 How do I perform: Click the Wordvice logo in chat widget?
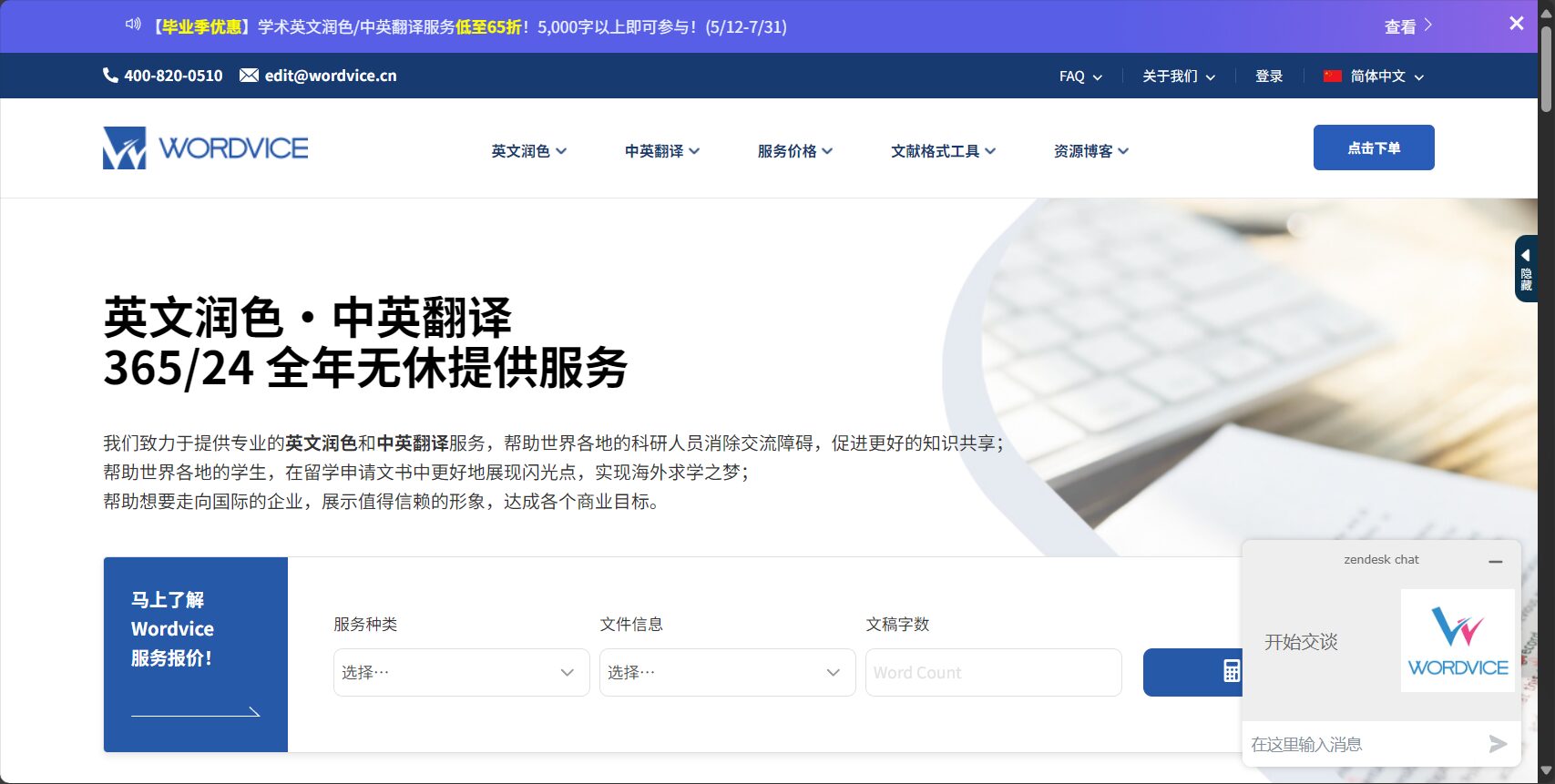[1458, 640]
